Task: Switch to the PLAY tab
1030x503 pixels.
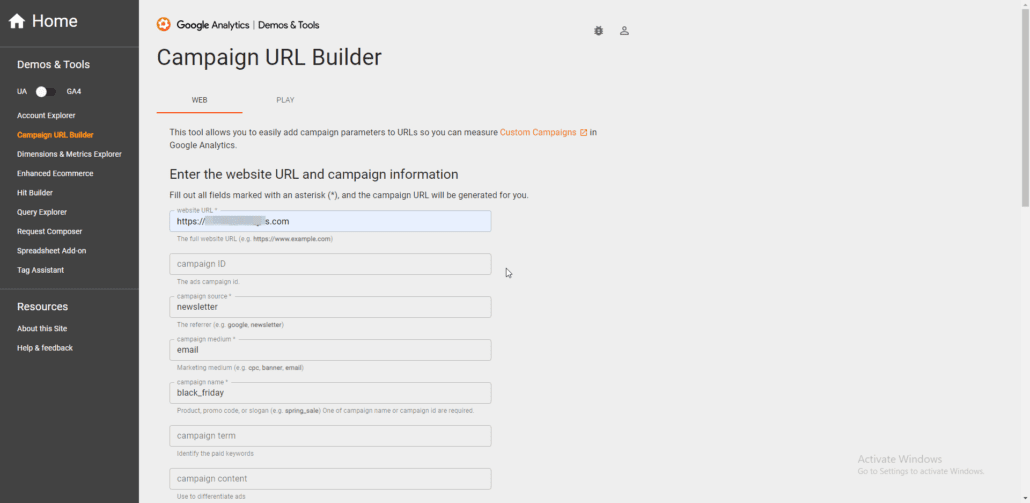Action: [x=285, y=100]
